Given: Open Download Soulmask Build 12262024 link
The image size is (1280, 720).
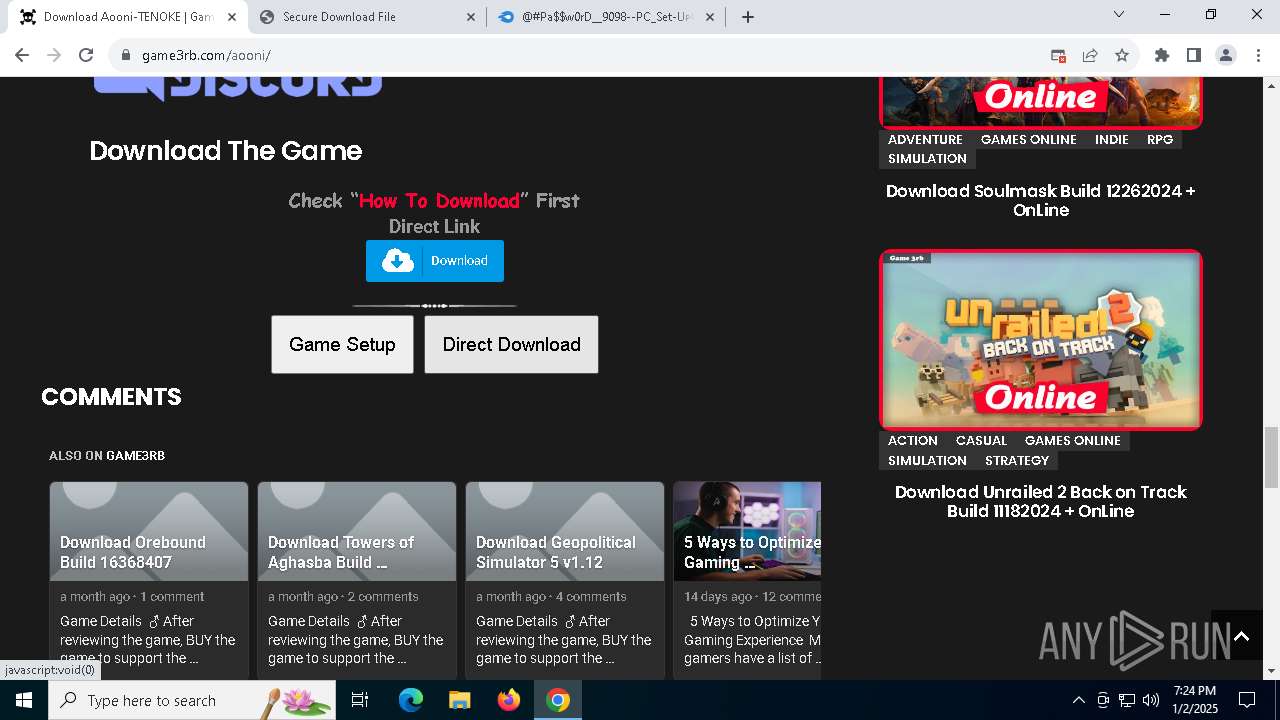Looking at the screenshot, I should (1041, 200).
